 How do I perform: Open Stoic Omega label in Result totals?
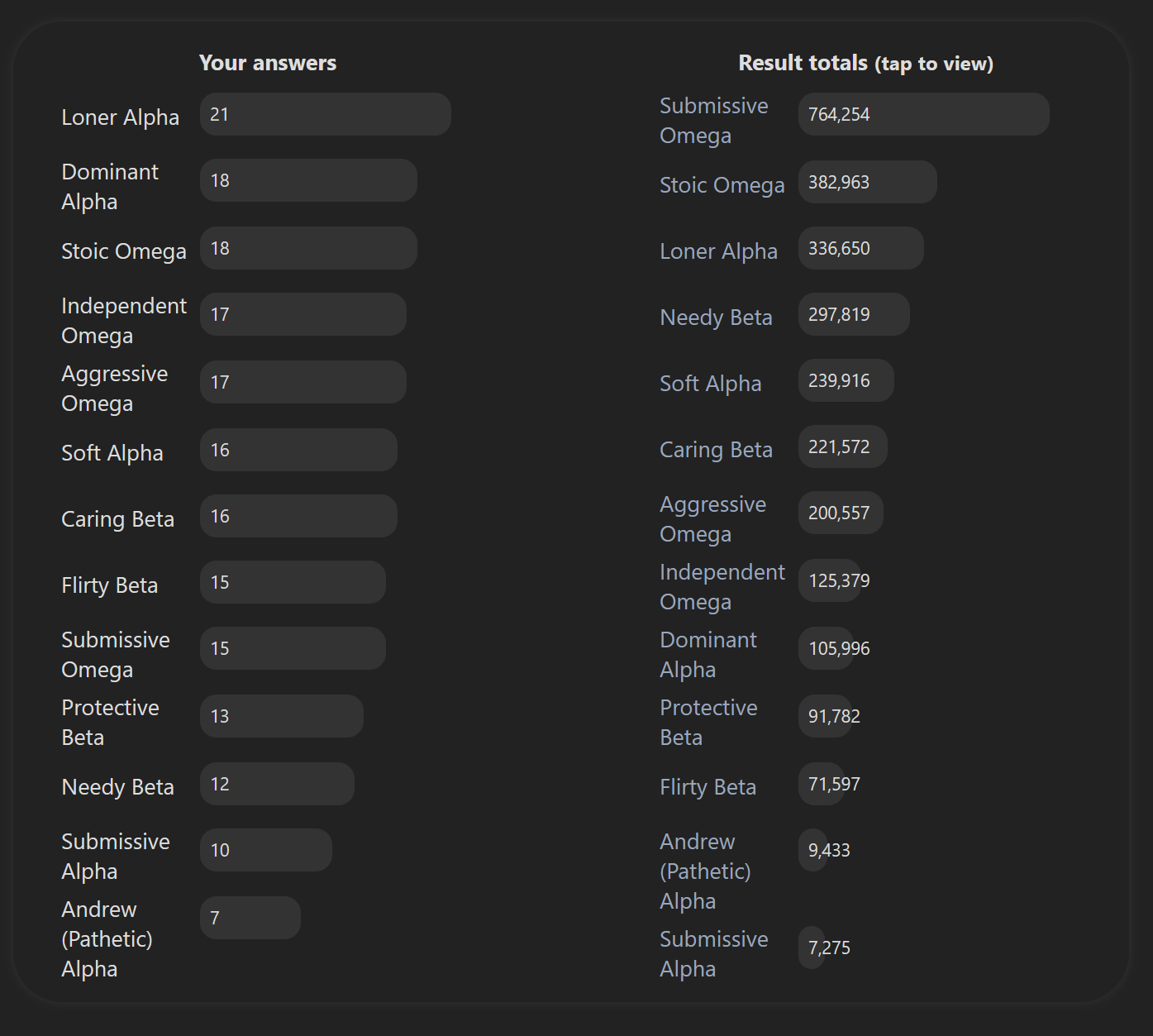pyautogui.click(x=722, y=185)
